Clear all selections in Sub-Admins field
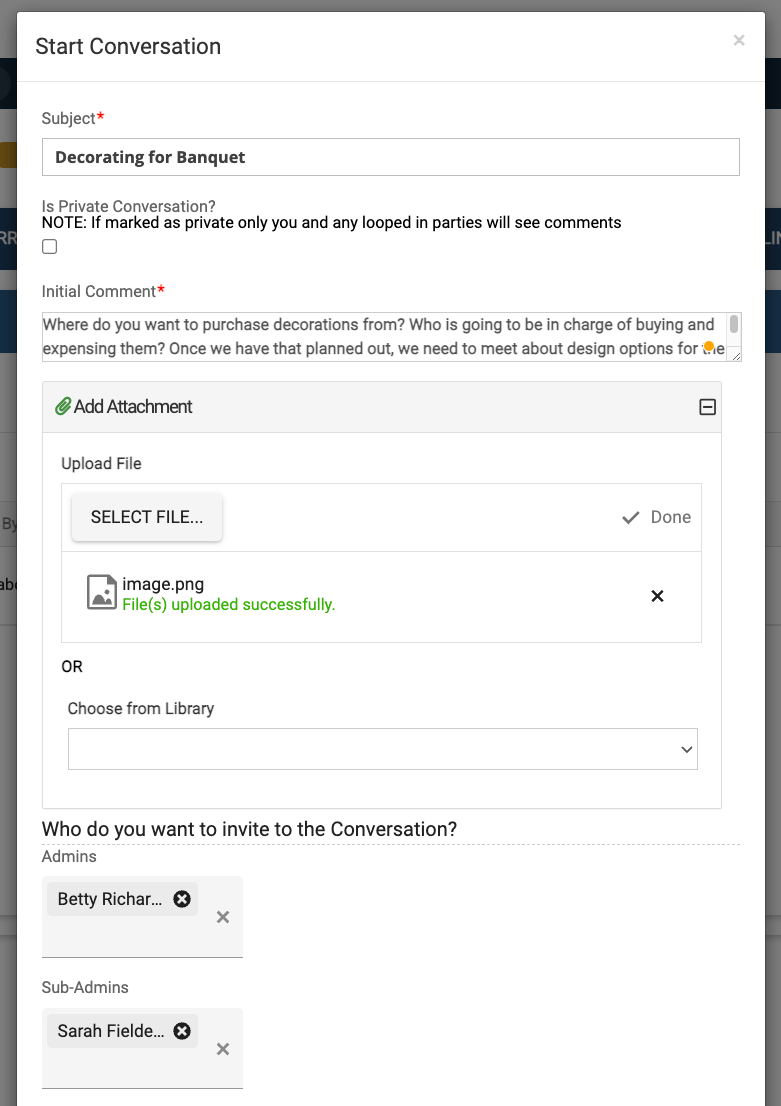 [223, 1049]
